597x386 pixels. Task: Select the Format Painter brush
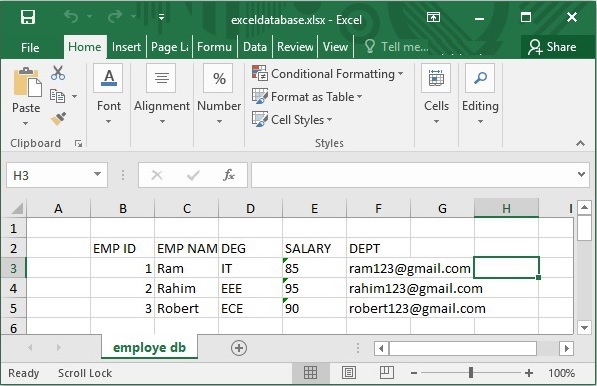[58, 119]
